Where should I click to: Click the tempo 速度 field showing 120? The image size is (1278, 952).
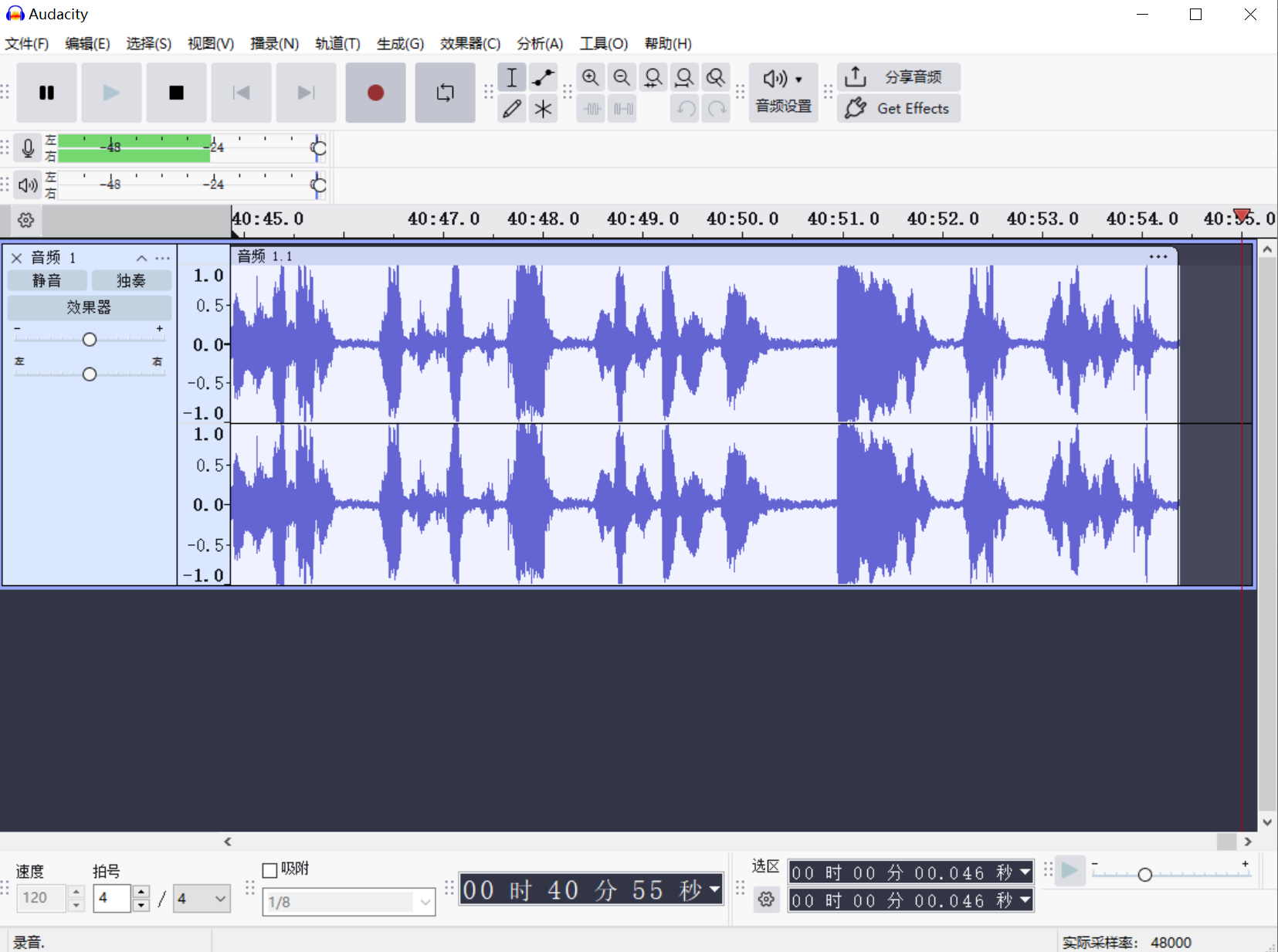pos(42,898)
